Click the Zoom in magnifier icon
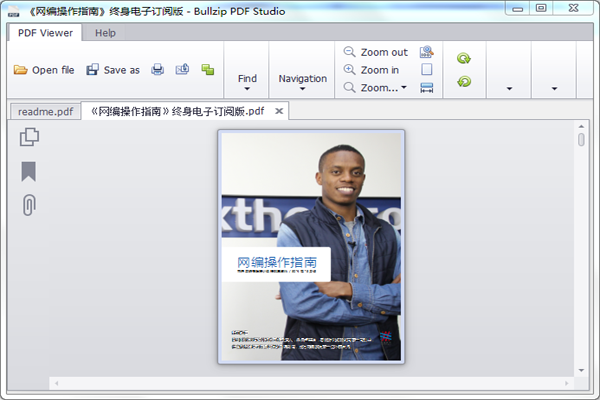600x400 pixels. [x=349, y=70]
